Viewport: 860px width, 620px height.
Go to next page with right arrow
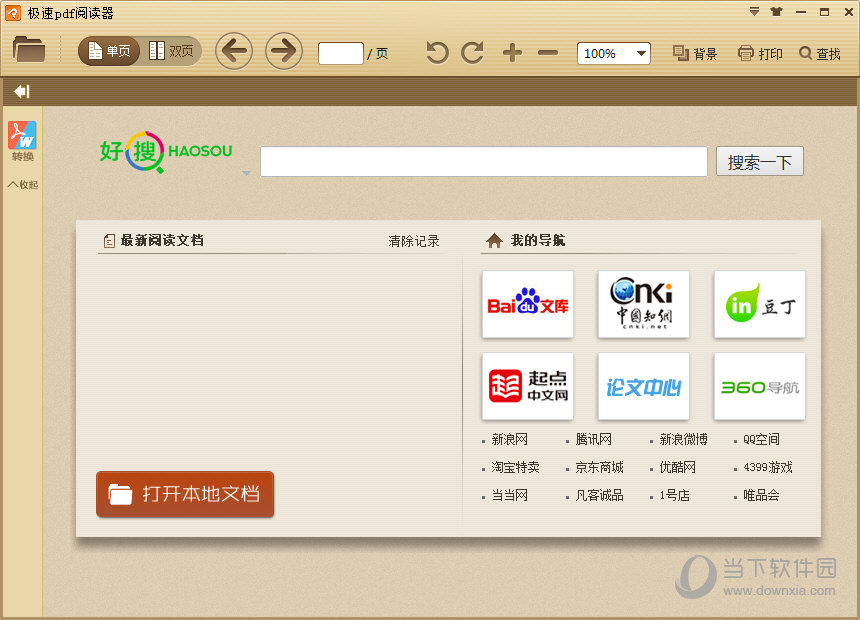(x=284, y=51)
